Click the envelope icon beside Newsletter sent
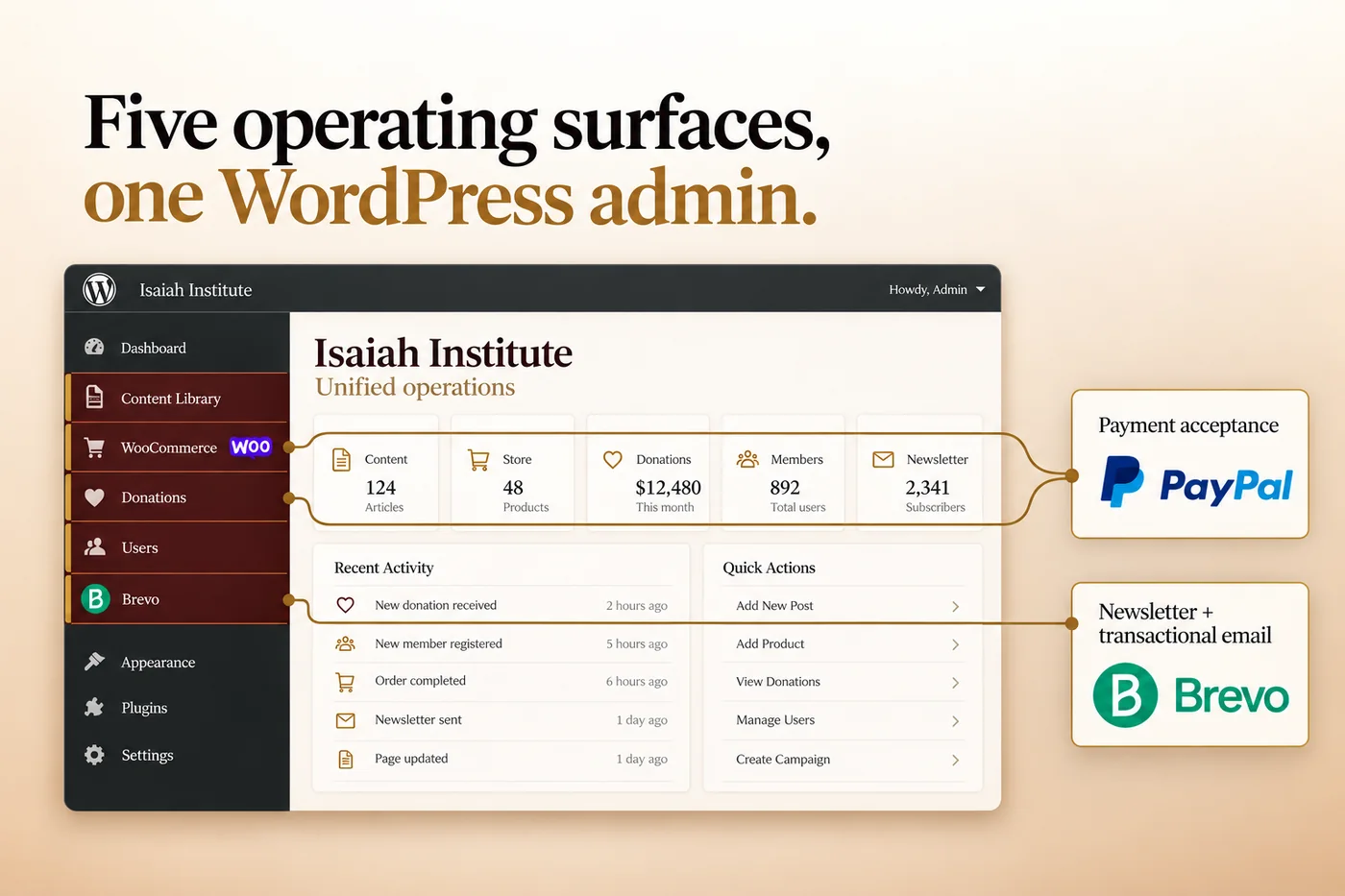The height and width of the screenshot is (896, 1345). 345,720
